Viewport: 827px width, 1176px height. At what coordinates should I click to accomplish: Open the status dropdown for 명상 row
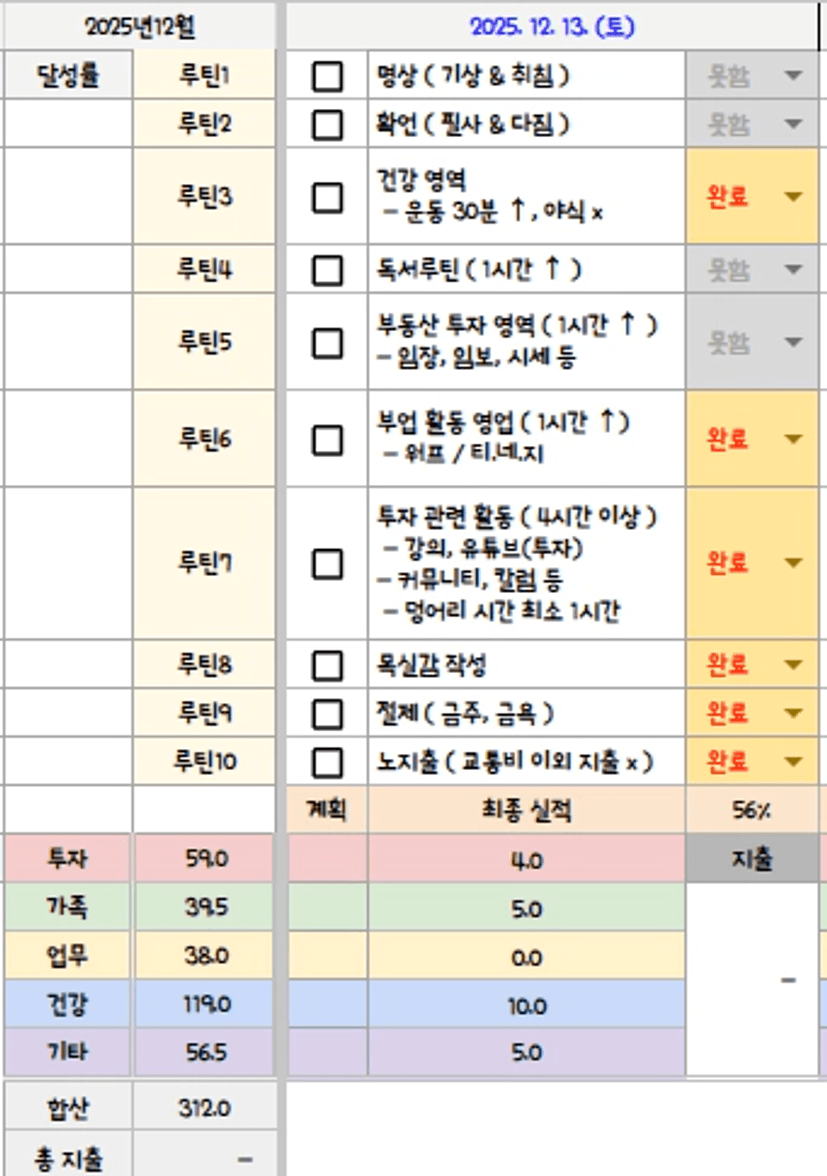click(794, 76)
